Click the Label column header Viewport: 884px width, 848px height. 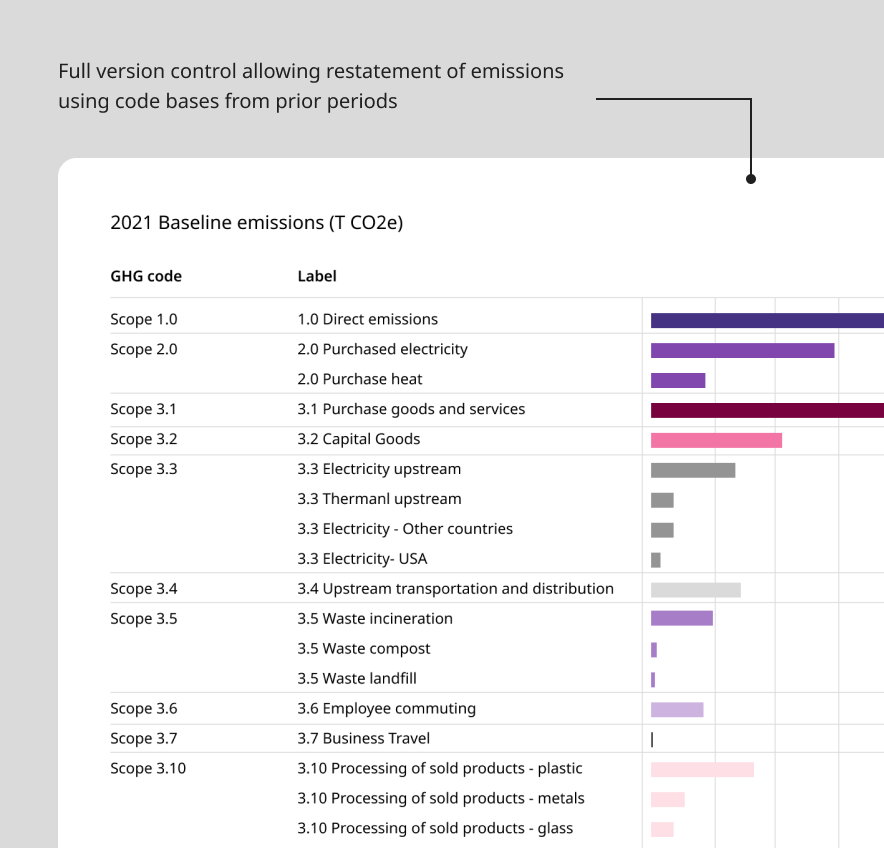pyautogui.click(x=317, y=276)
